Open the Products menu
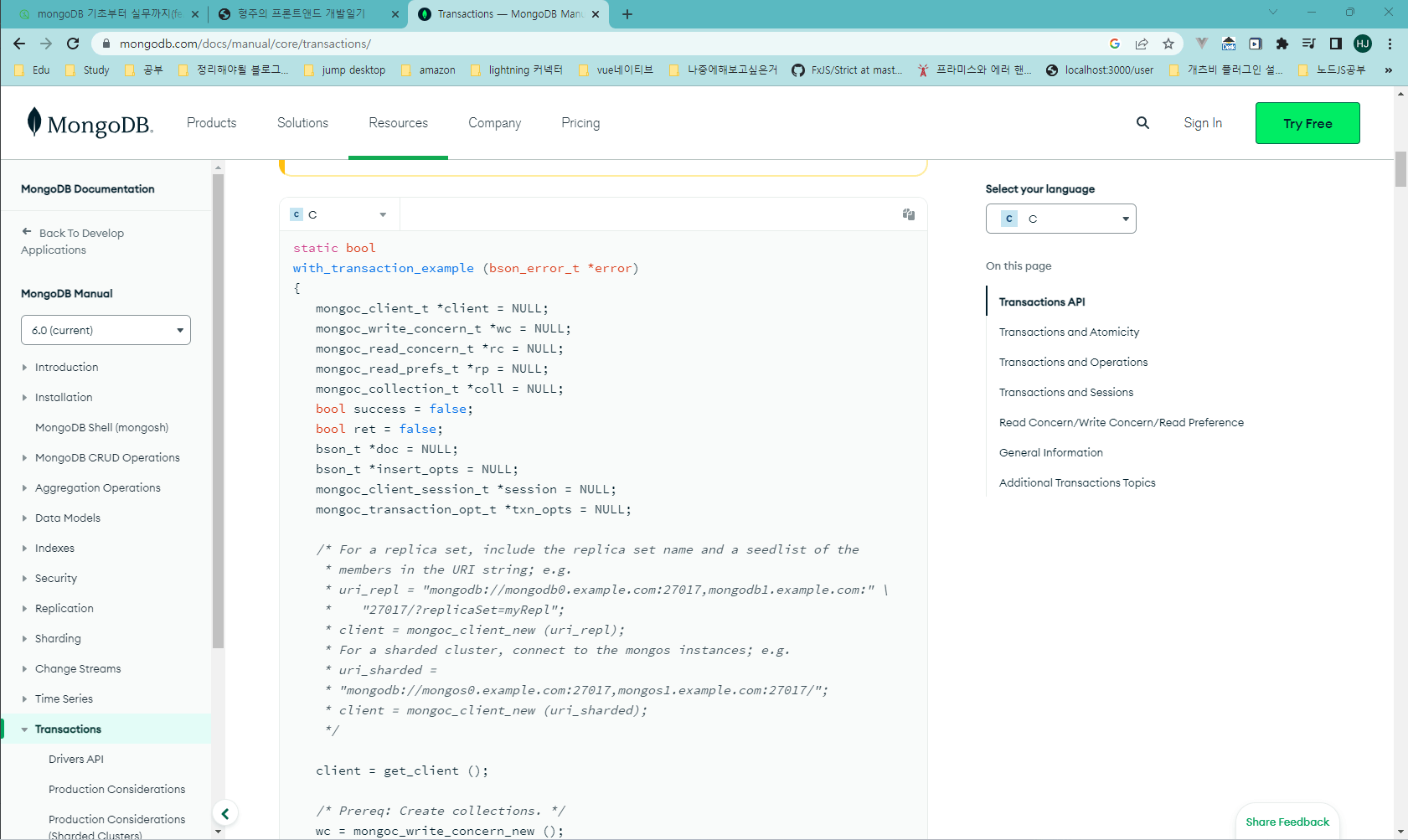This screenshot has width=1408, height=840. [x=211, y=123]
